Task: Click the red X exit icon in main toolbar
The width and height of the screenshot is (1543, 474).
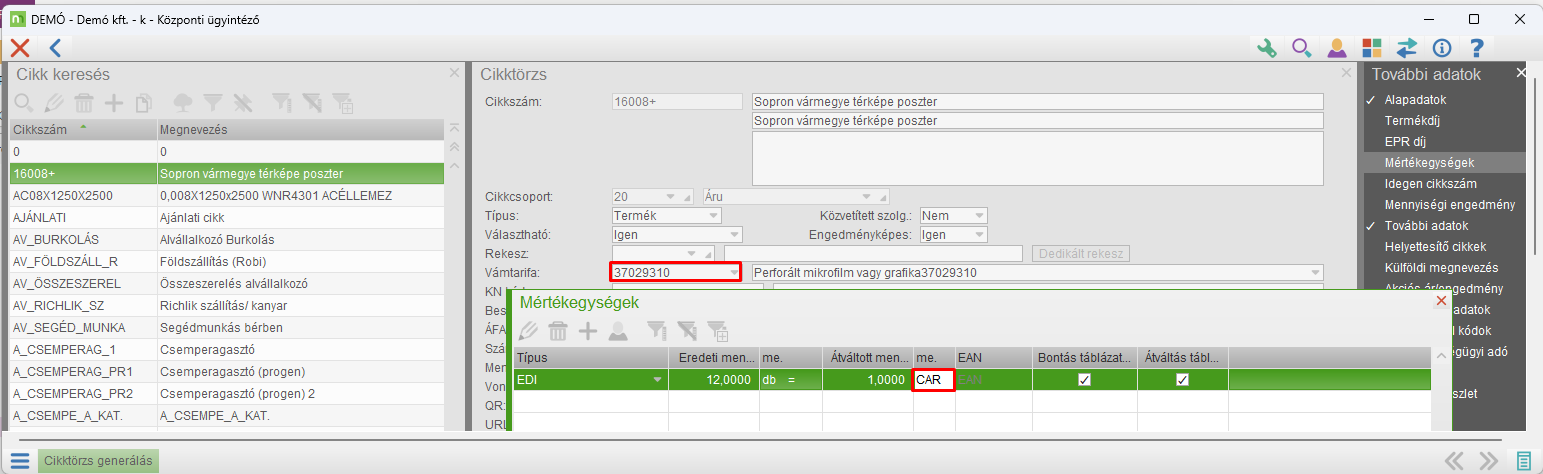Action: [x=20, y=47]
